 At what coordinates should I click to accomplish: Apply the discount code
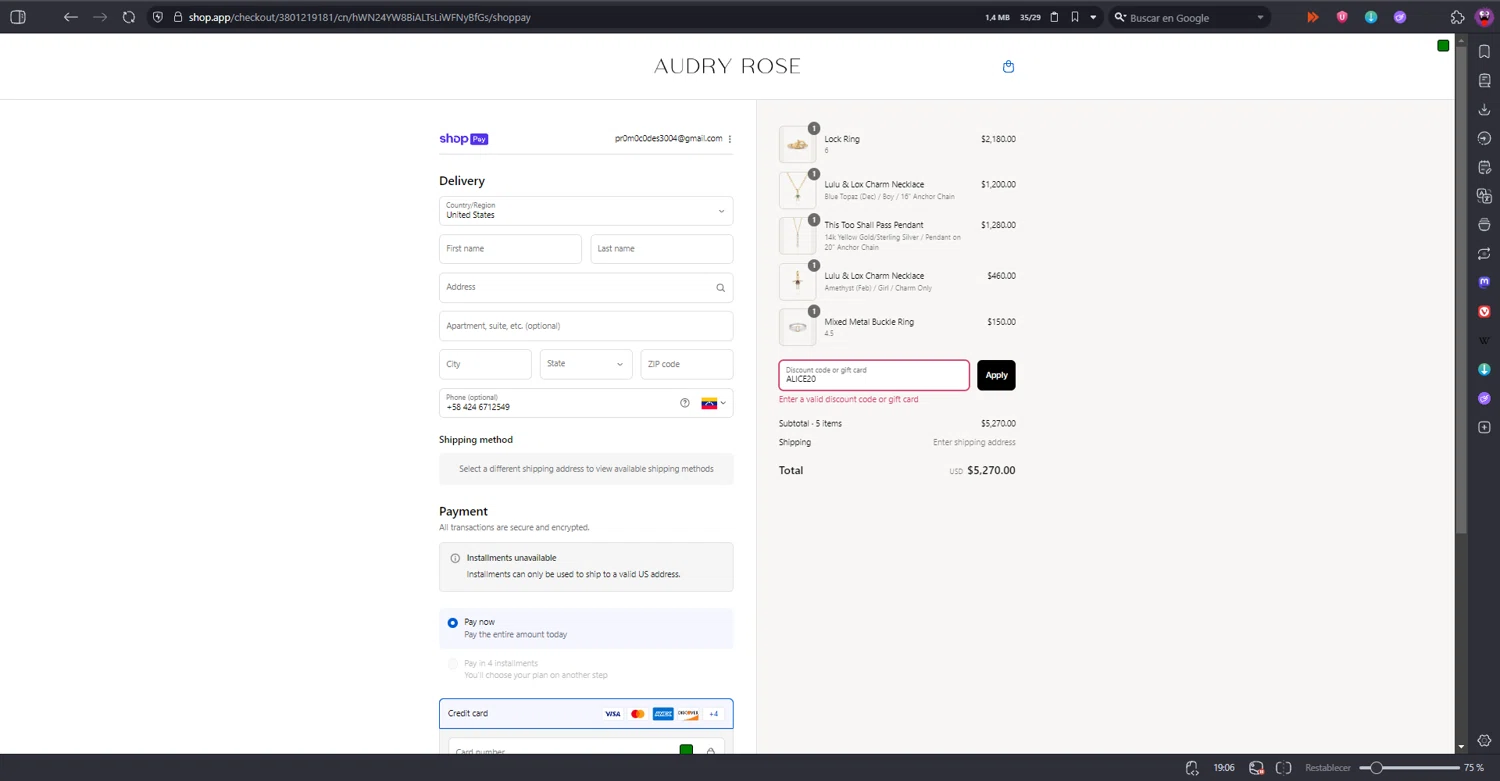(x=996, y=375)
